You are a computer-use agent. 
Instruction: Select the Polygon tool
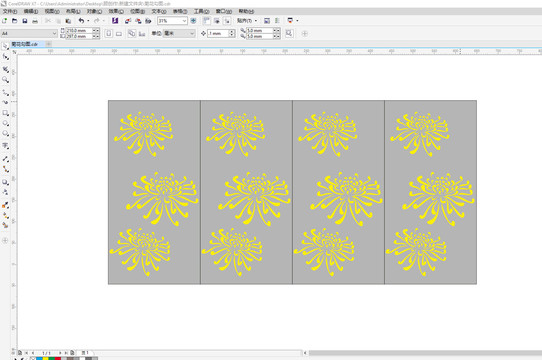tap(5, 133)
